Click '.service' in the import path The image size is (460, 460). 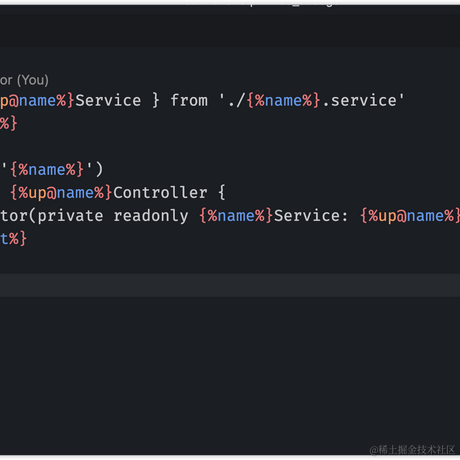point(360,100)
